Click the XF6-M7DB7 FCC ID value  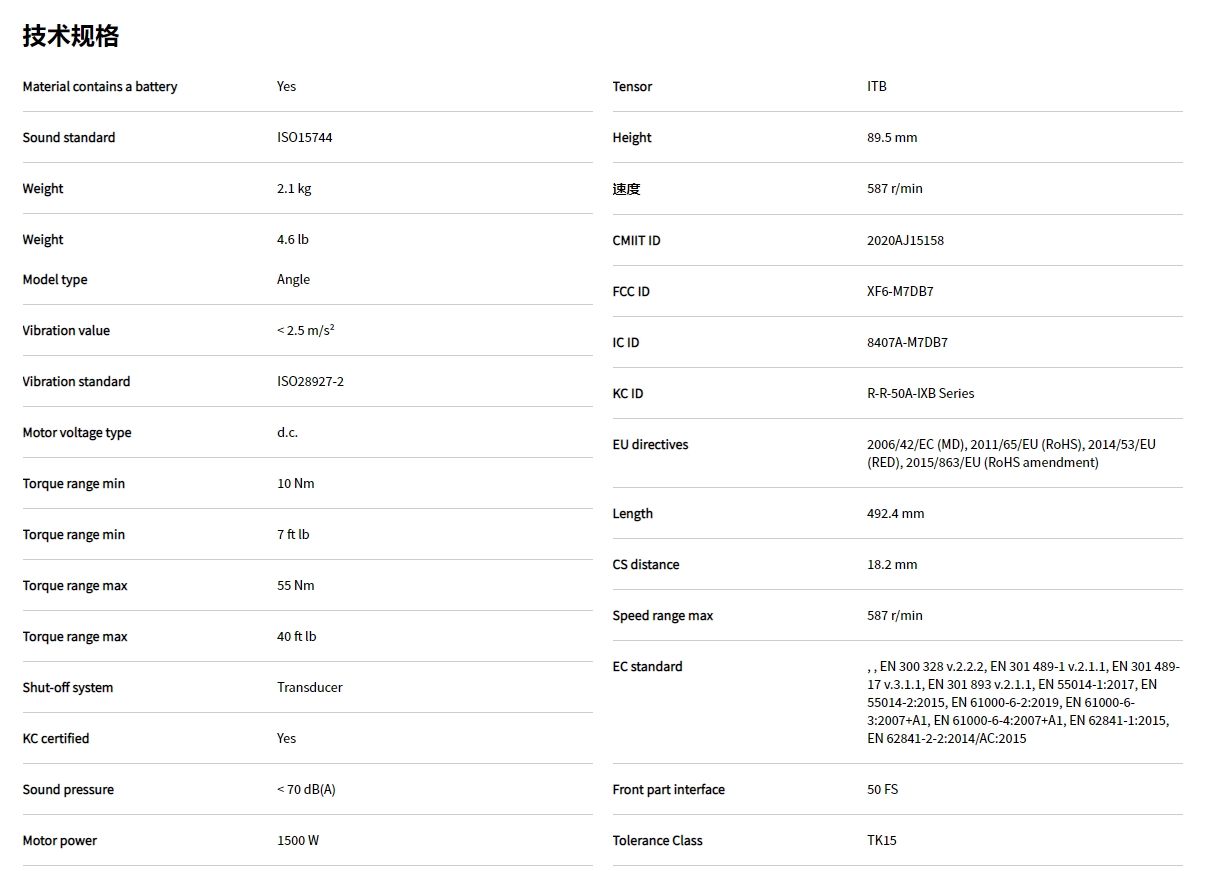click(x=900, y=292)
